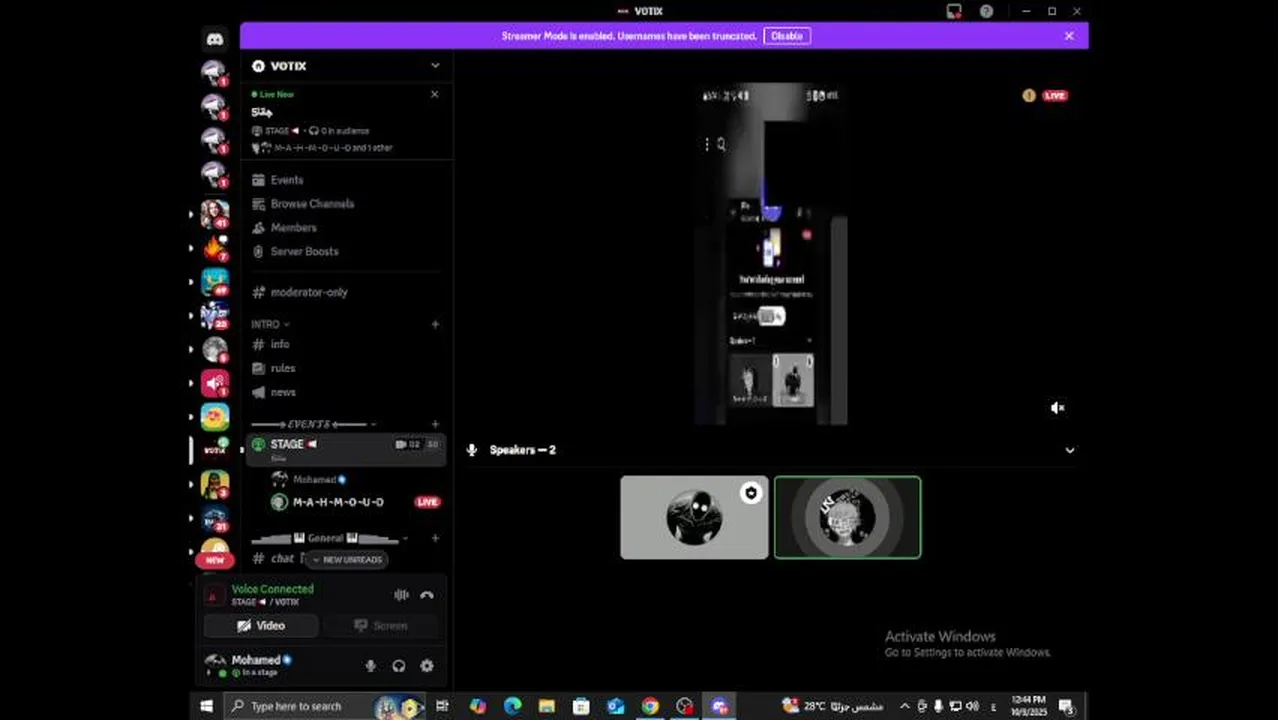Open the Windows Start menu
The image size is (1278, 720).
point(206,706)
